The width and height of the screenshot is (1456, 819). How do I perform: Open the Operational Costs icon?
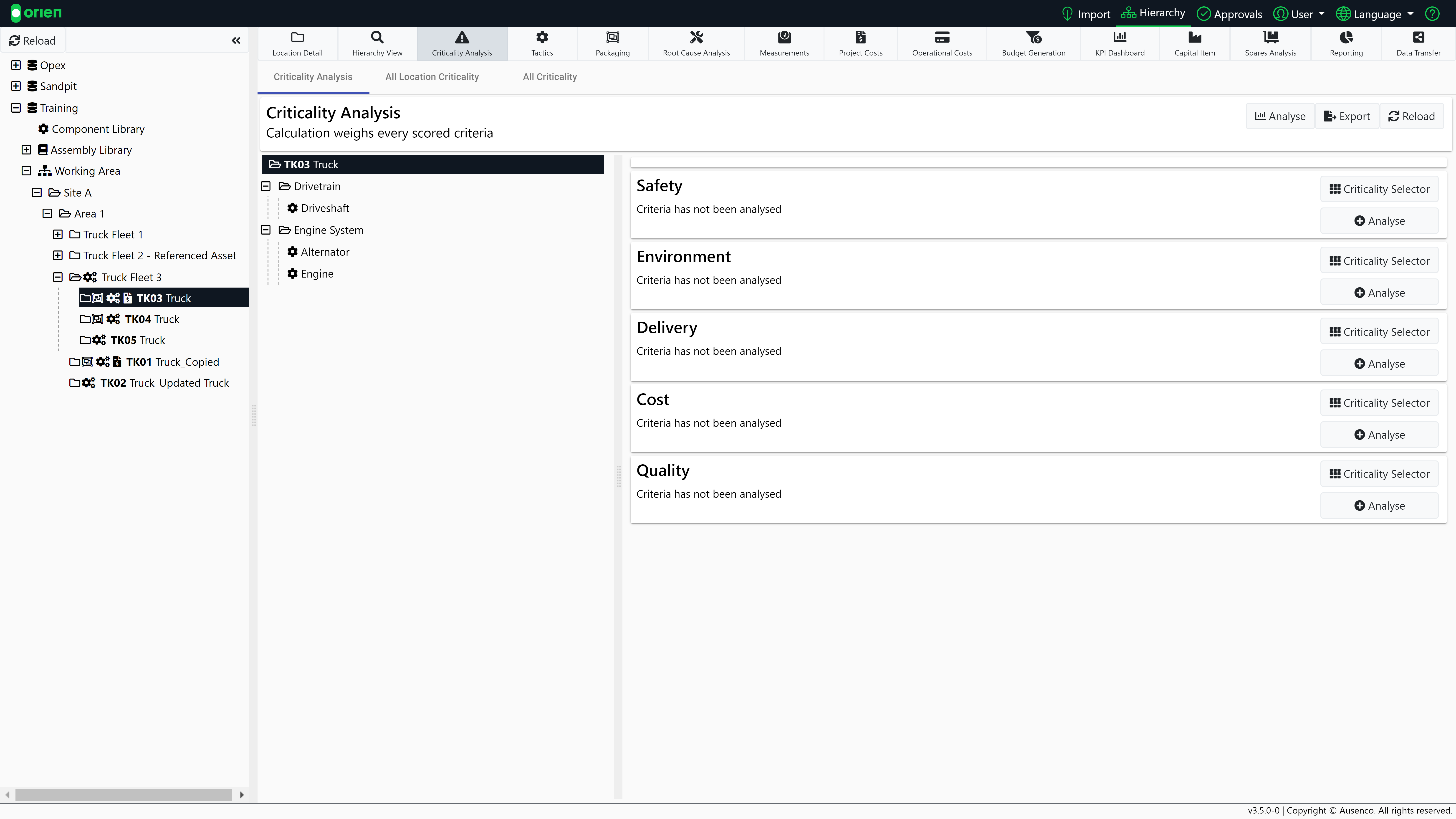942,37
